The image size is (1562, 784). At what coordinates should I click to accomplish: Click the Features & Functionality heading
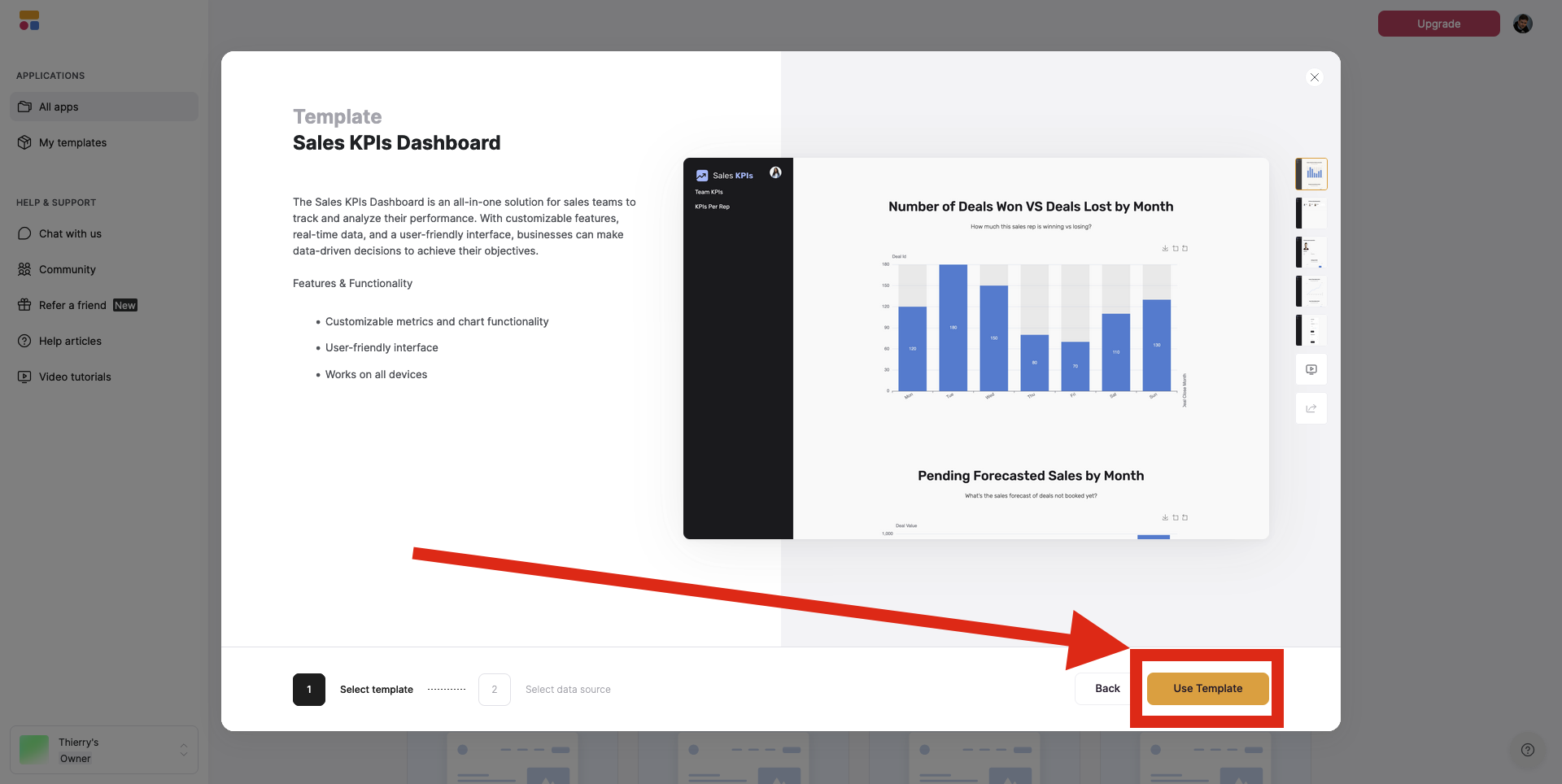(x=352, y=283)
